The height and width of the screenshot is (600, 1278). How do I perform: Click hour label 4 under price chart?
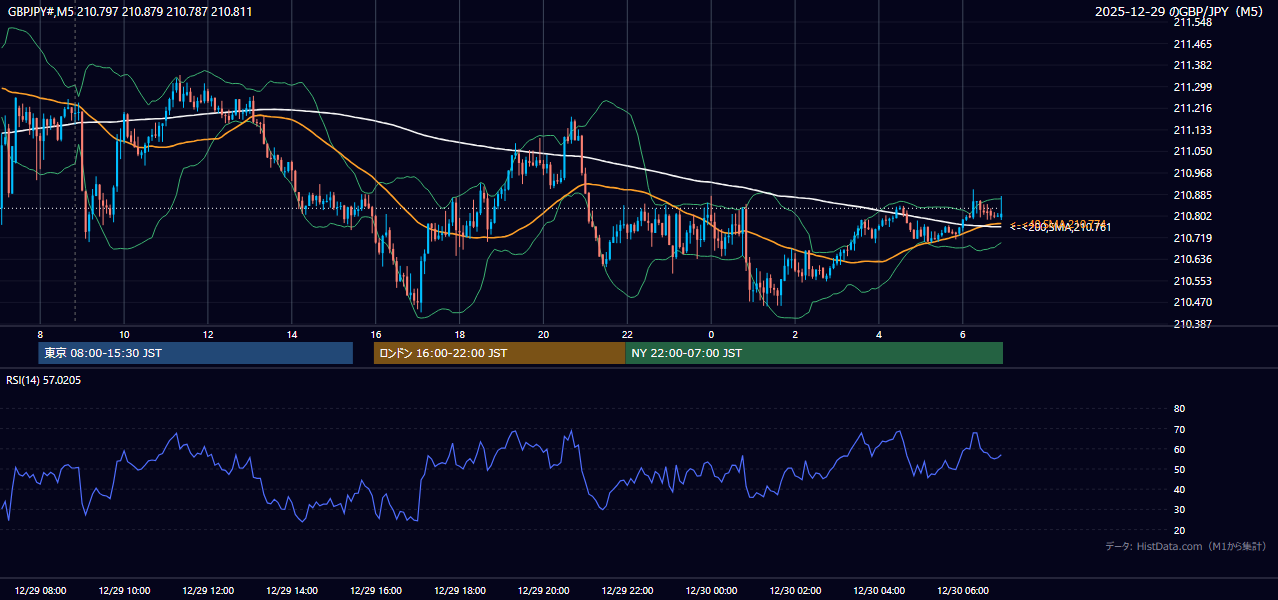click(879, 334)
